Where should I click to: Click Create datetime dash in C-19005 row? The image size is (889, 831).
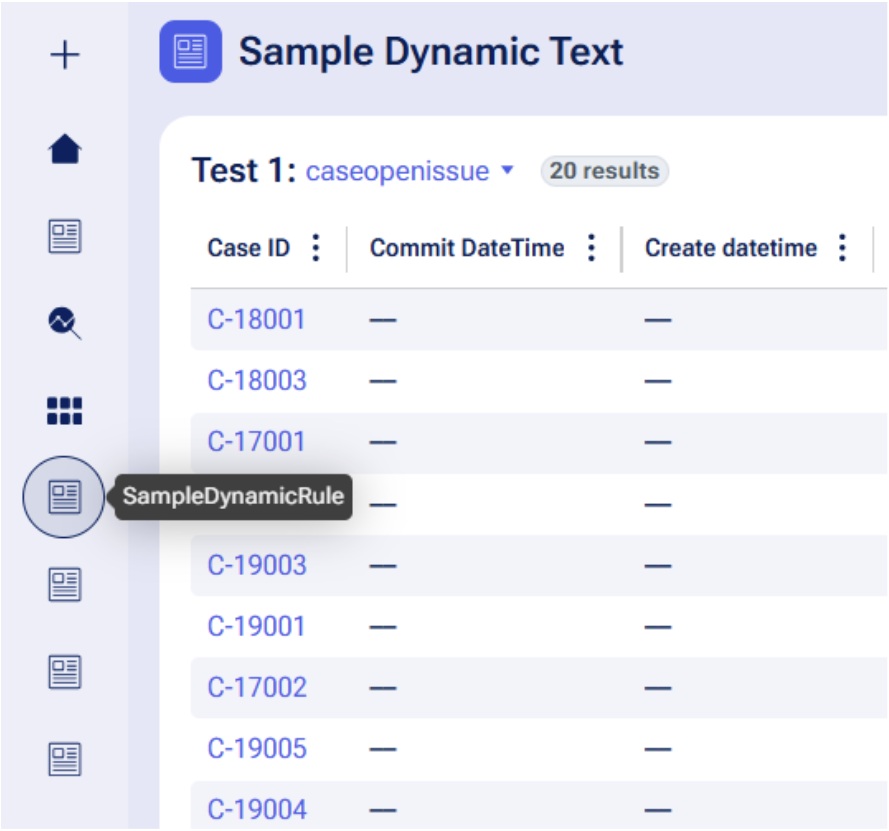pyautogui.click(x=658, y=749)
